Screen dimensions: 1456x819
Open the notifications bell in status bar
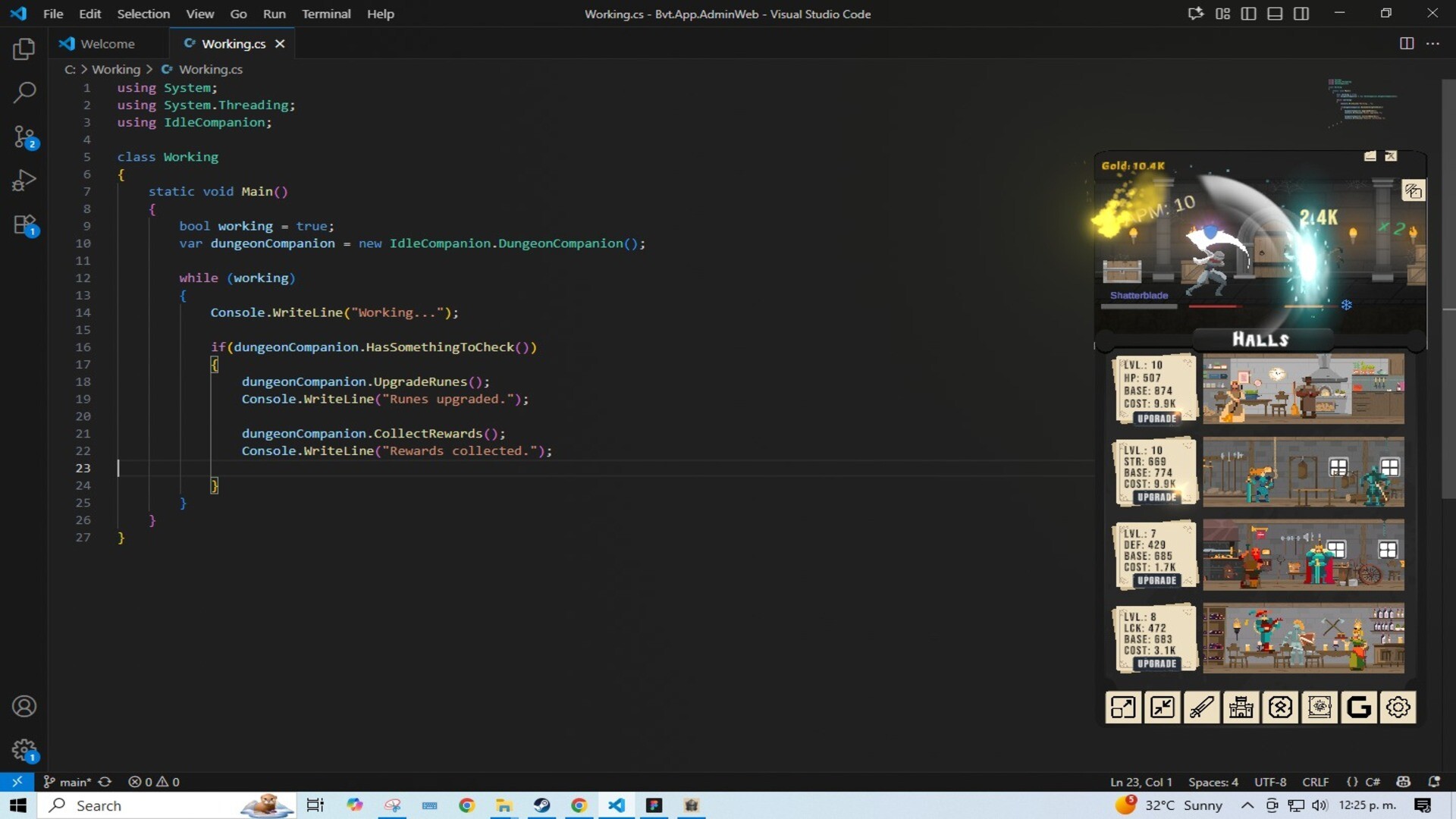[x=1436, y=782]
